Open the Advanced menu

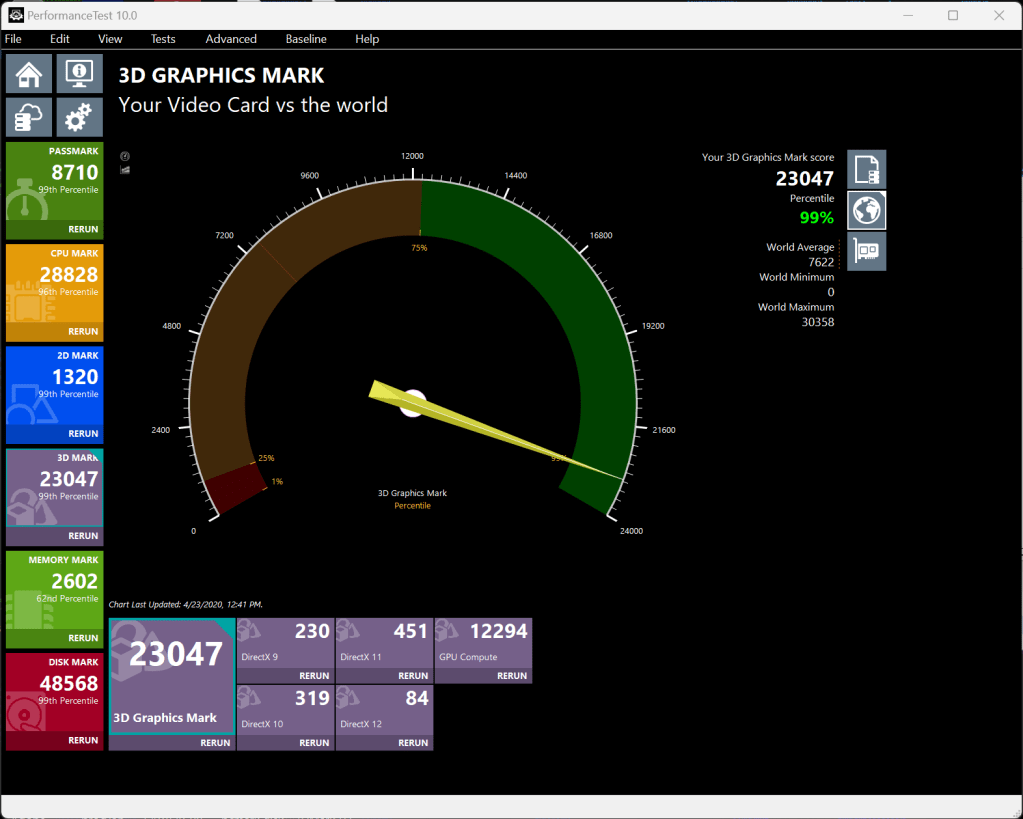tap(231, 39)
